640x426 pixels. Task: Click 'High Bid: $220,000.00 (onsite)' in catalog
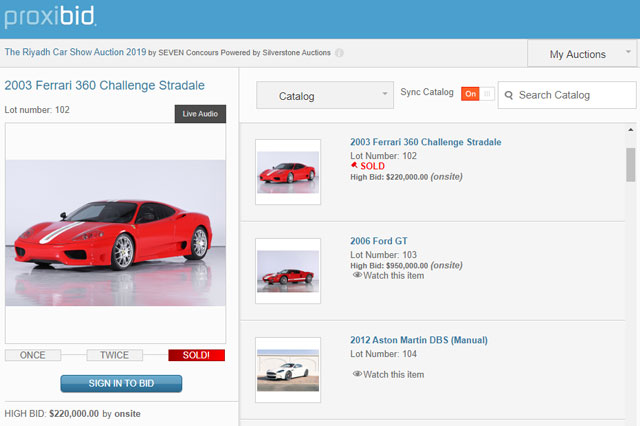point(407,177)
